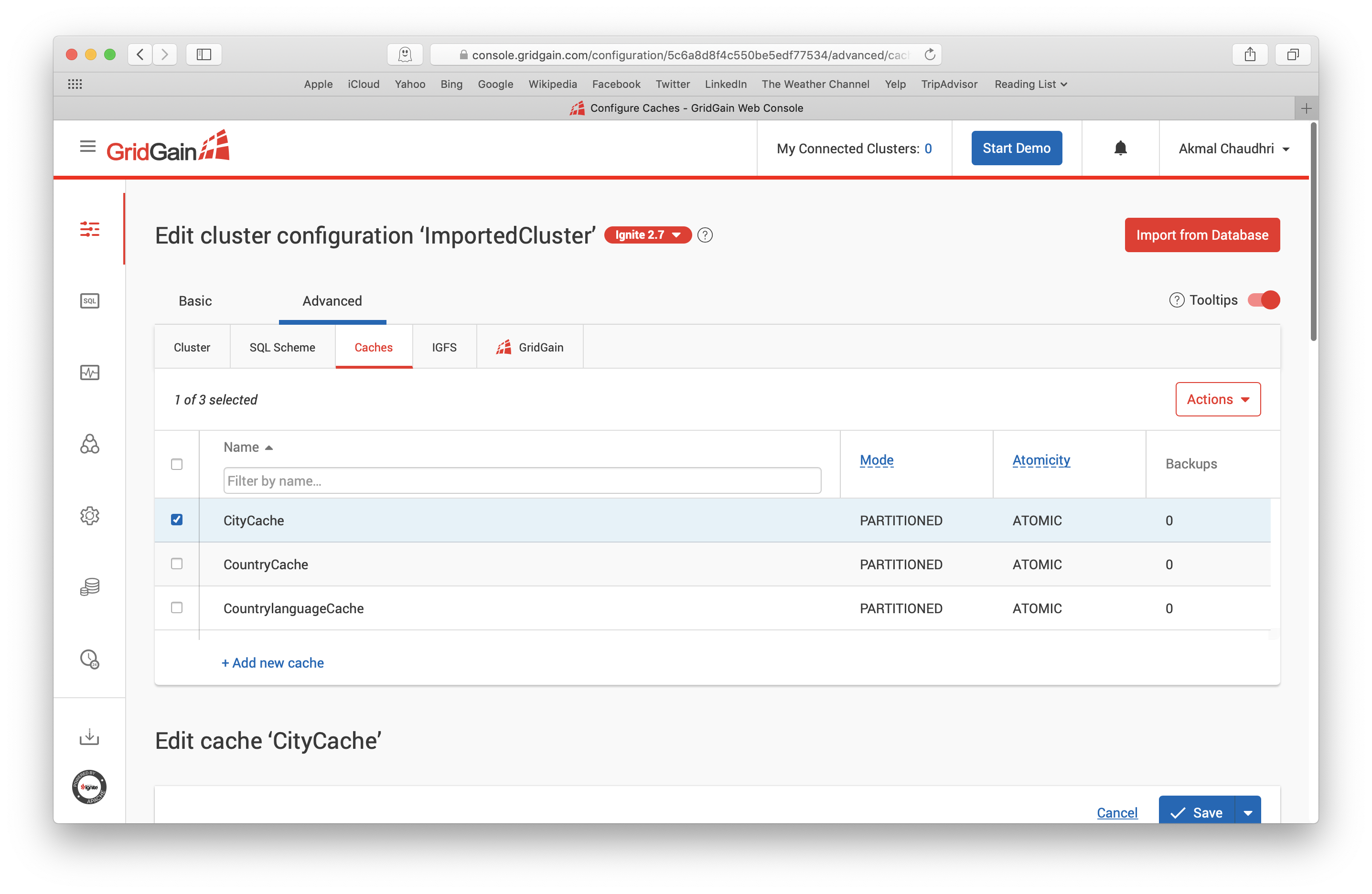
Task: Click the settings/configuration gear icon
Action: click(91, 516)
